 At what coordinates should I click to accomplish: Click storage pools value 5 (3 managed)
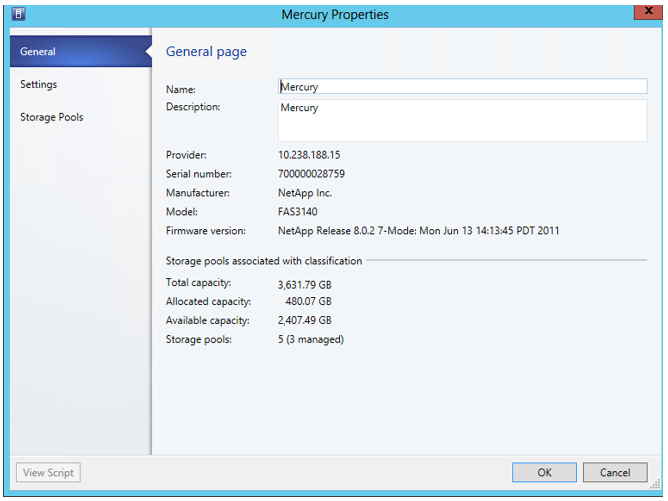coord(311,340)
